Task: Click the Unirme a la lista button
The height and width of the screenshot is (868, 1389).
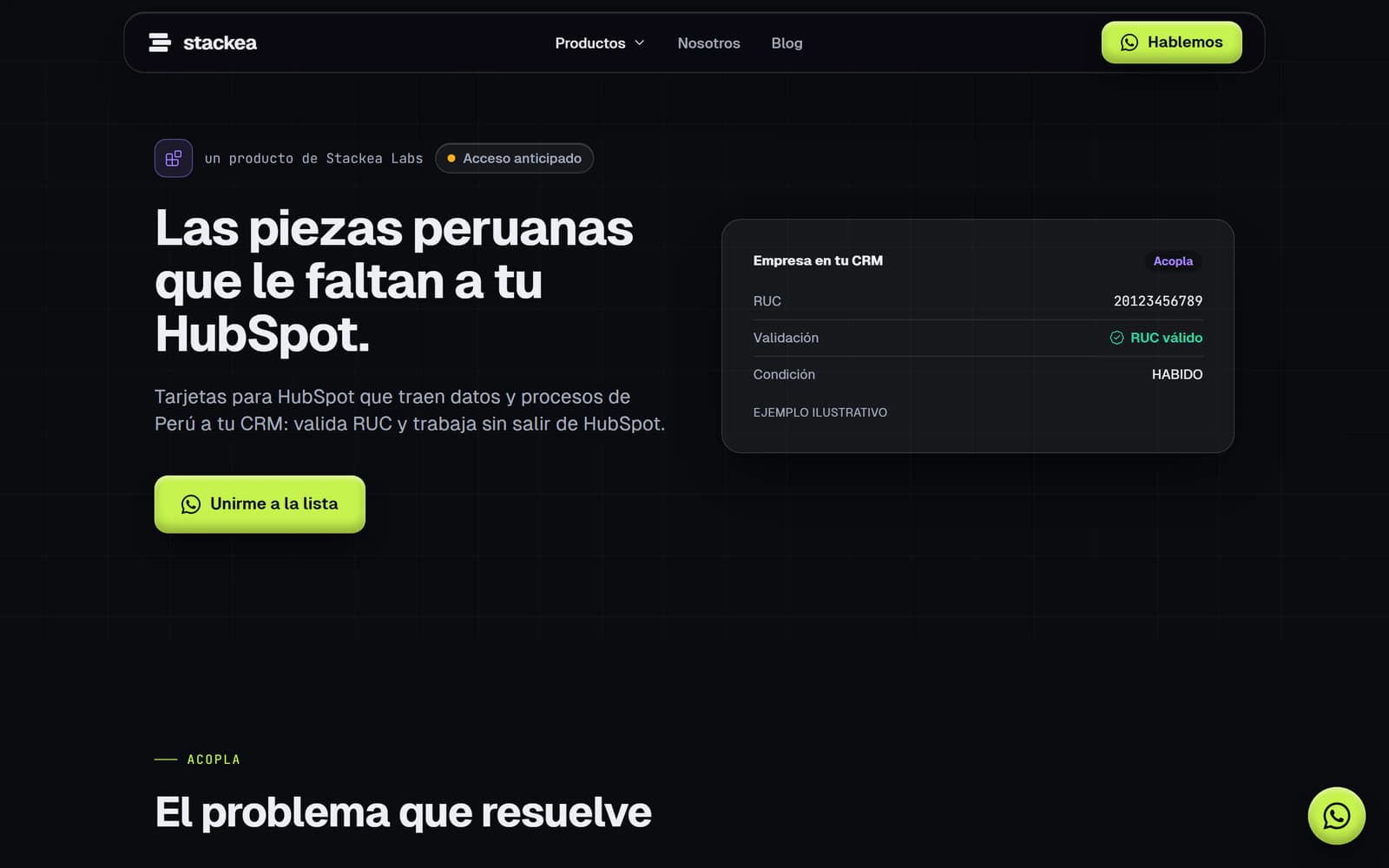Action: coord(260,504)
